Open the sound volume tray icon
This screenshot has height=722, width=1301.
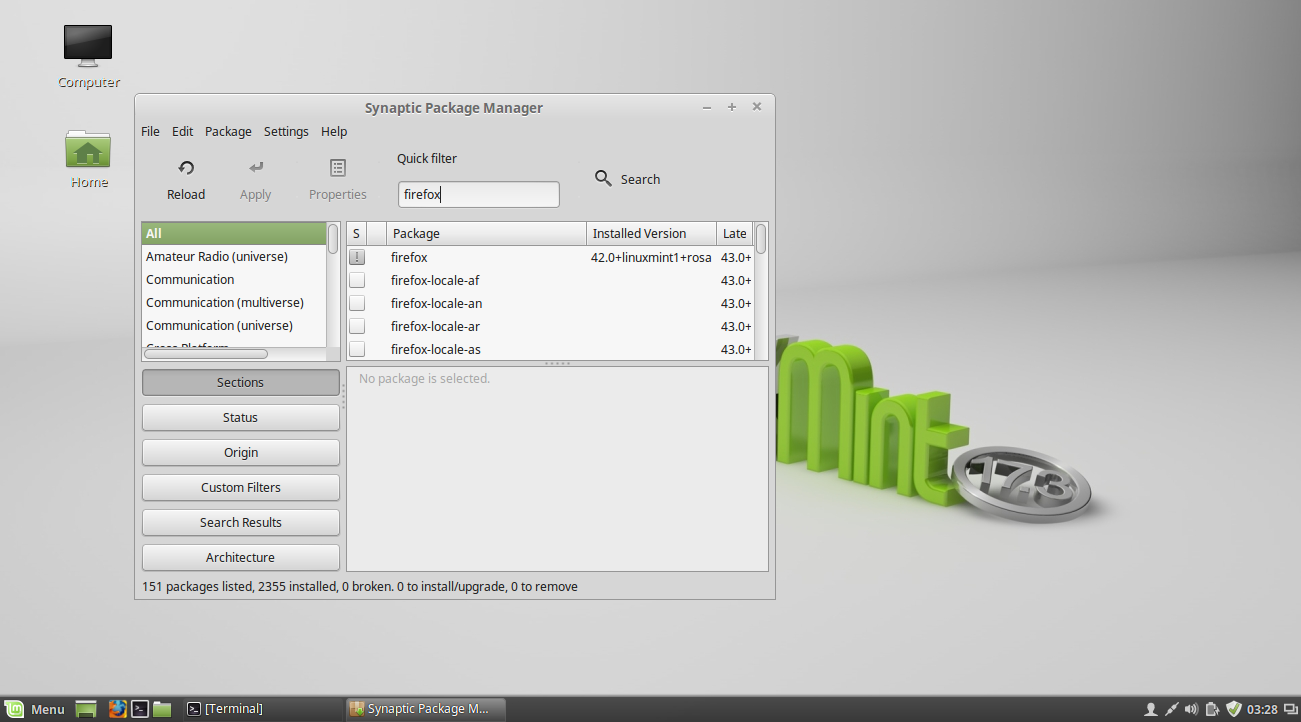pyautogui.click(x=1191, y=709)
